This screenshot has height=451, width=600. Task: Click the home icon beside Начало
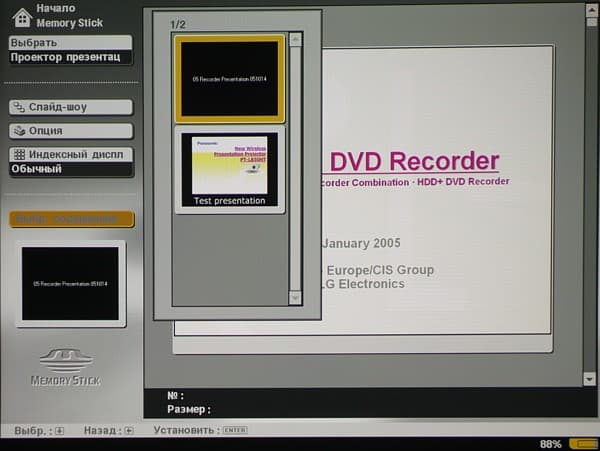point(22,18)
